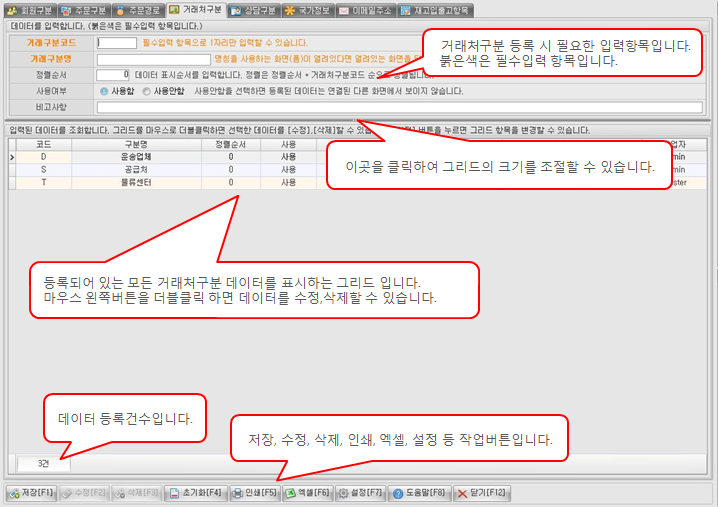Focus the 거래구분코드 input field
The image size is (718, 507).
(x=117, y=43)
